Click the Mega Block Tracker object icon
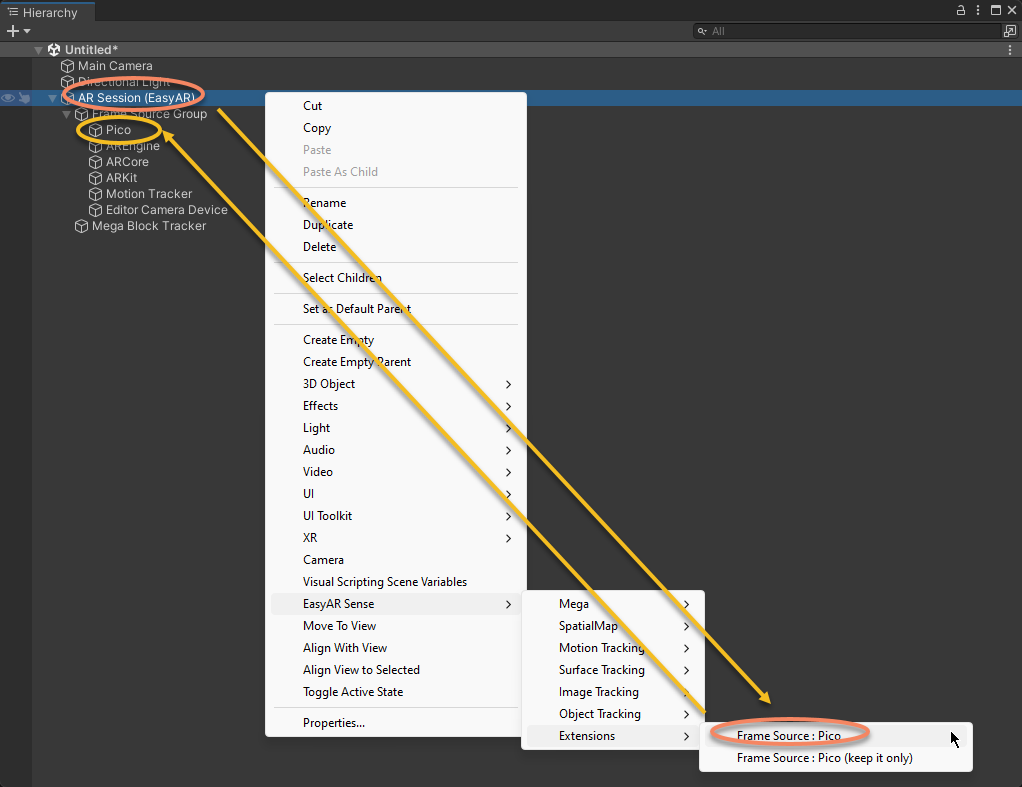 click(82, 226)
